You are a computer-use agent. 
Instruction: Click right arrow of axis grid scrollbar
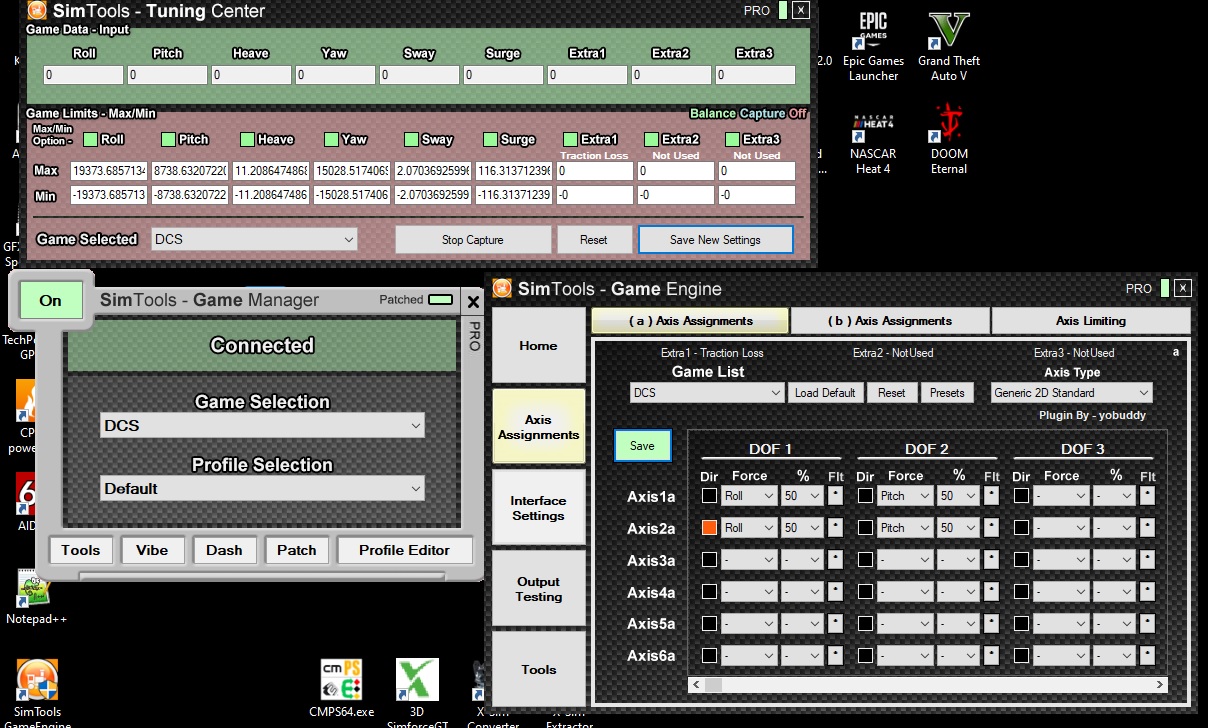(1159, 685)
